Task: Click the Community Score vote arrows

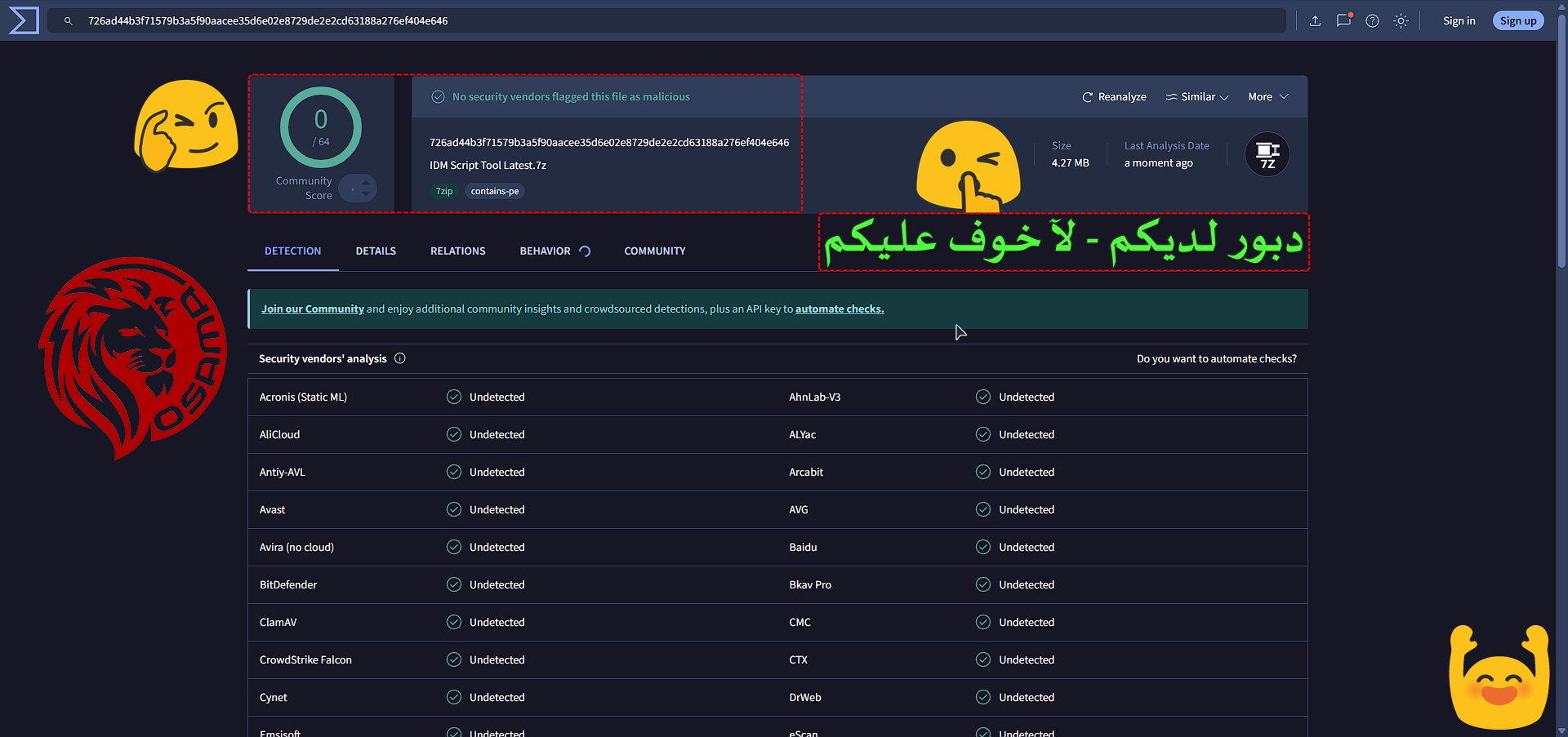Action: [359, 189]
